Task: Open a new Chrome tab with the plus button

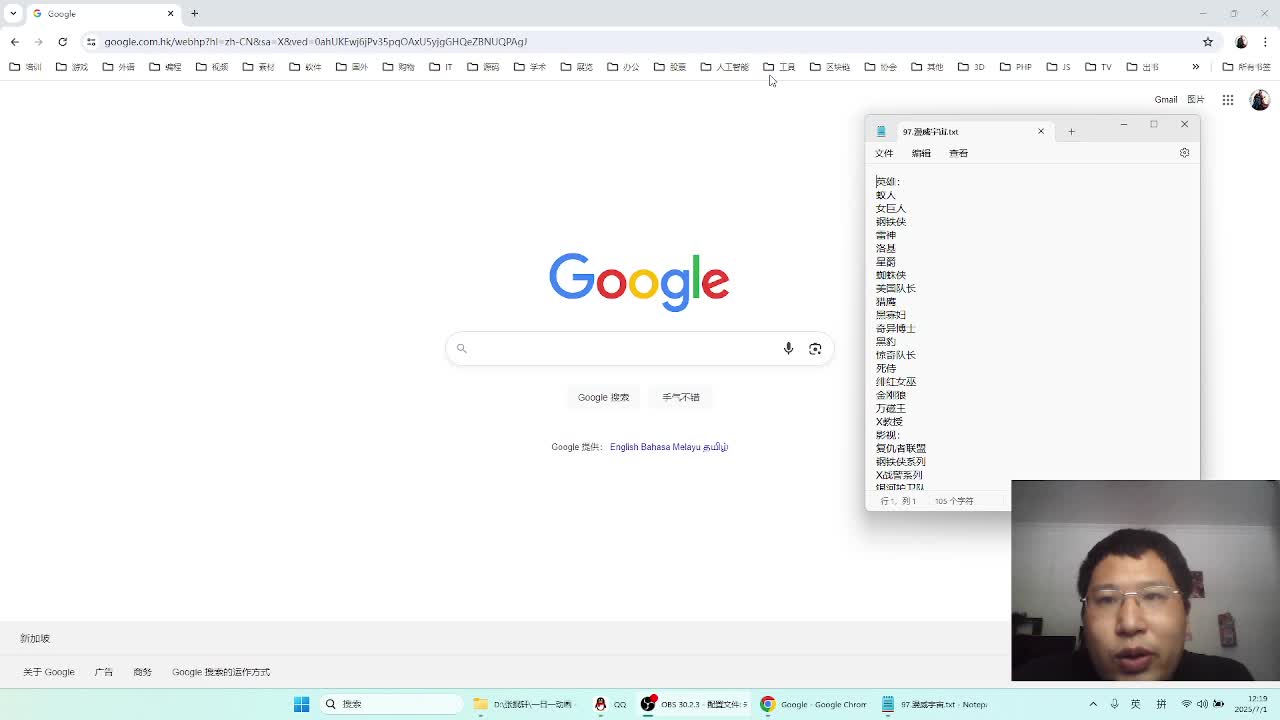Action: (194, 13)
